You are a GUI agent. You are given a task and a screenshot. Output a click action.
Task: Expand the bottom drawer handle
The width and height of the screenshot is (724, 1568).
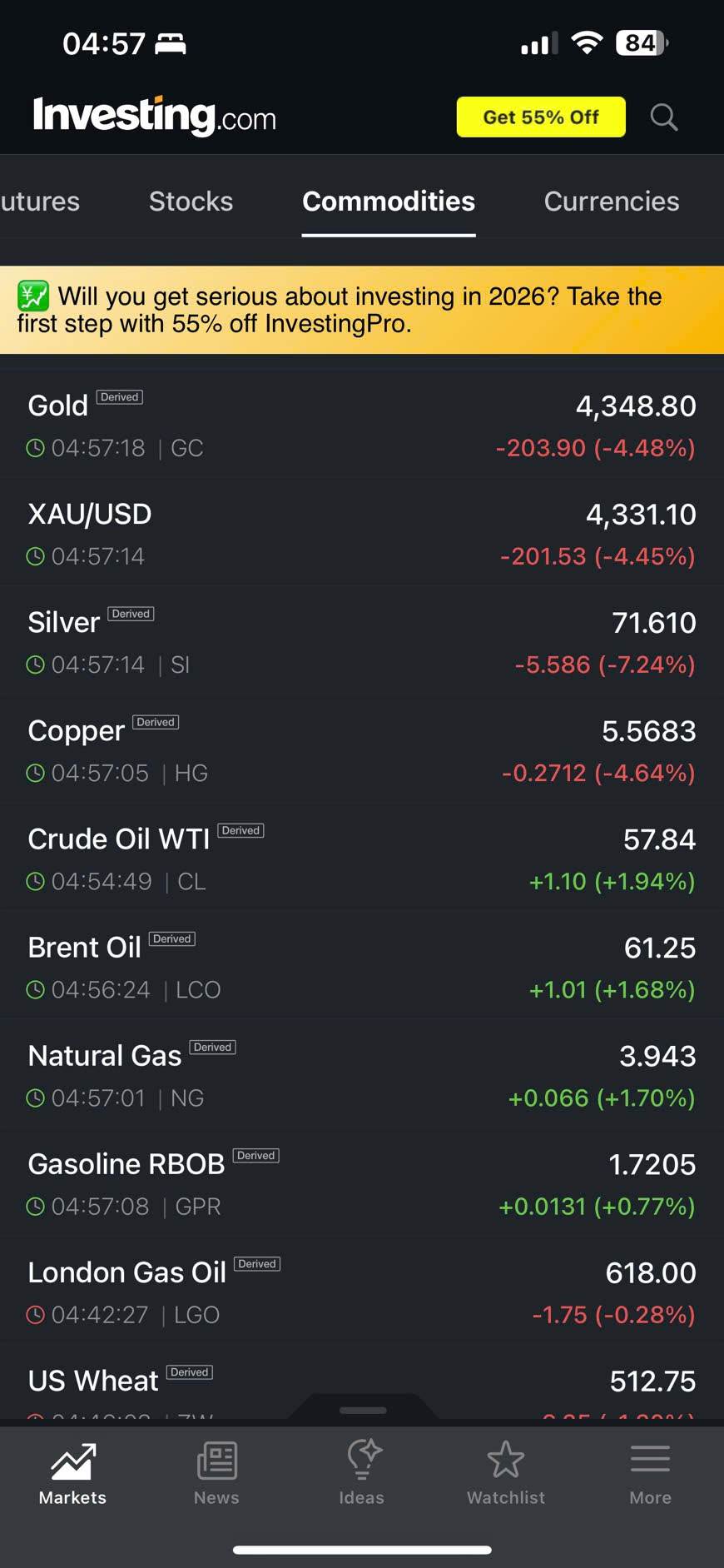tap(363, 1410)
